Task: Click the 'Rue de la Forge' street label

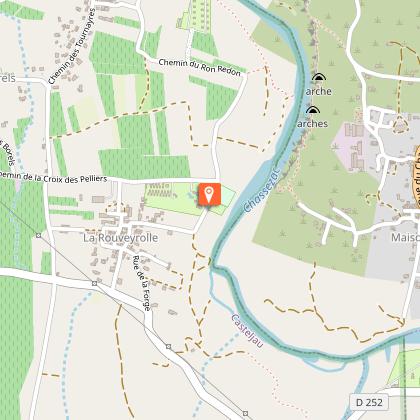Action: coord(142,283)
